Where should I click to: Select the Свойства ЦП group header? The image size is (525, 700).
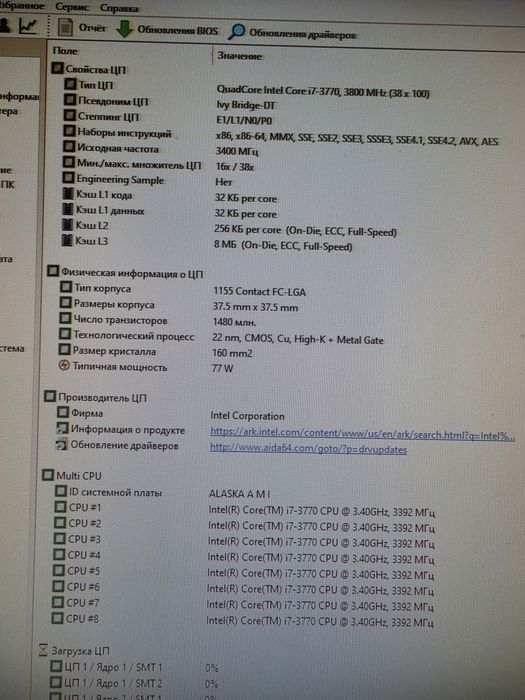tap(90, 69)
